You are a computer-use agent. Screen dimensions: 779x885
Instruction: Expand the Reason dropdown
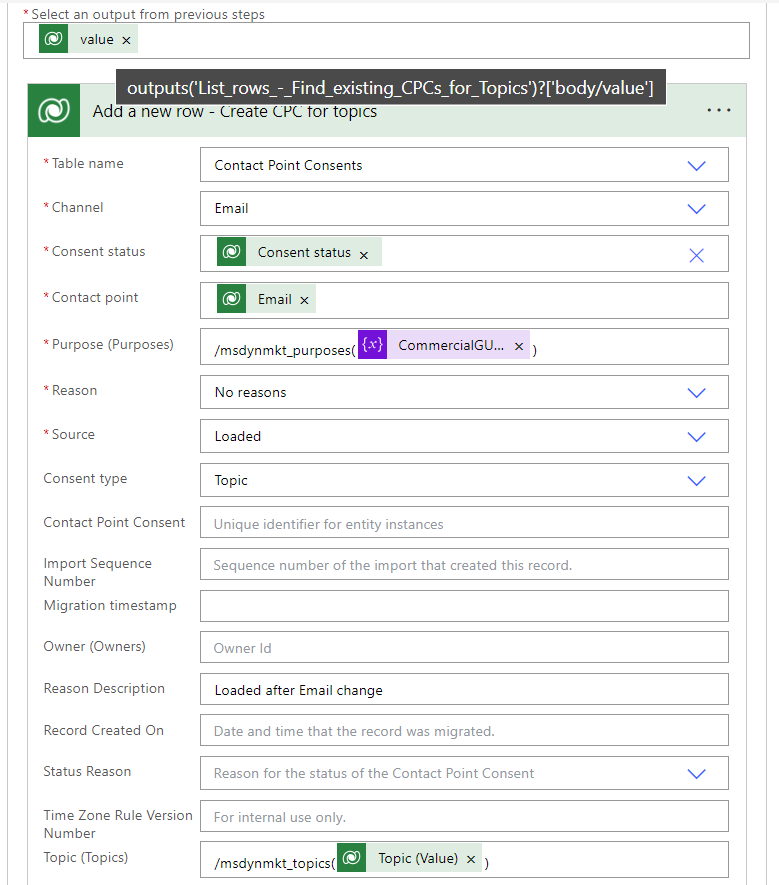click(x=696, y=392)
